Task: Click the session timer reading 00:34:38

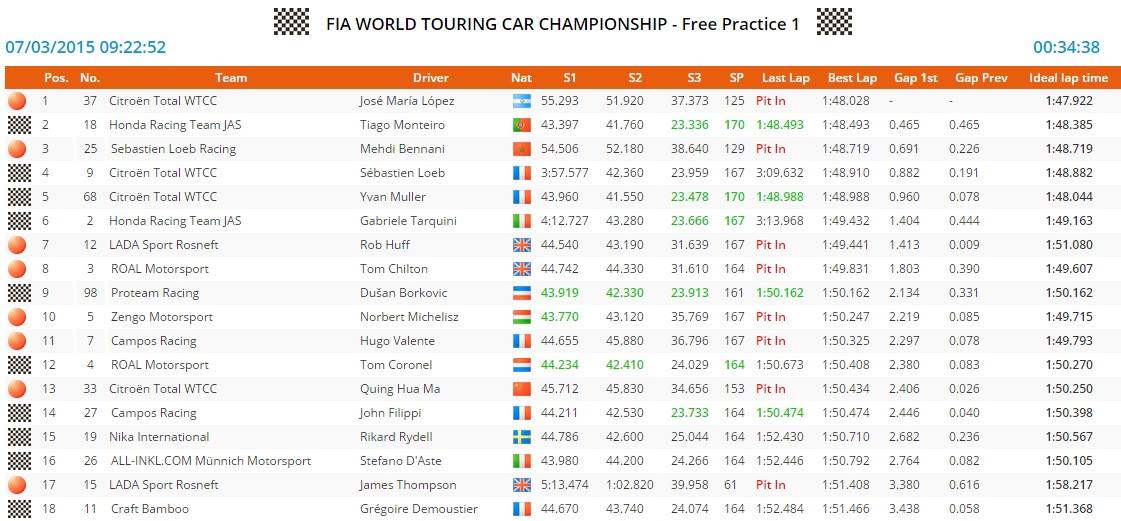Action: coord(1066,47)
